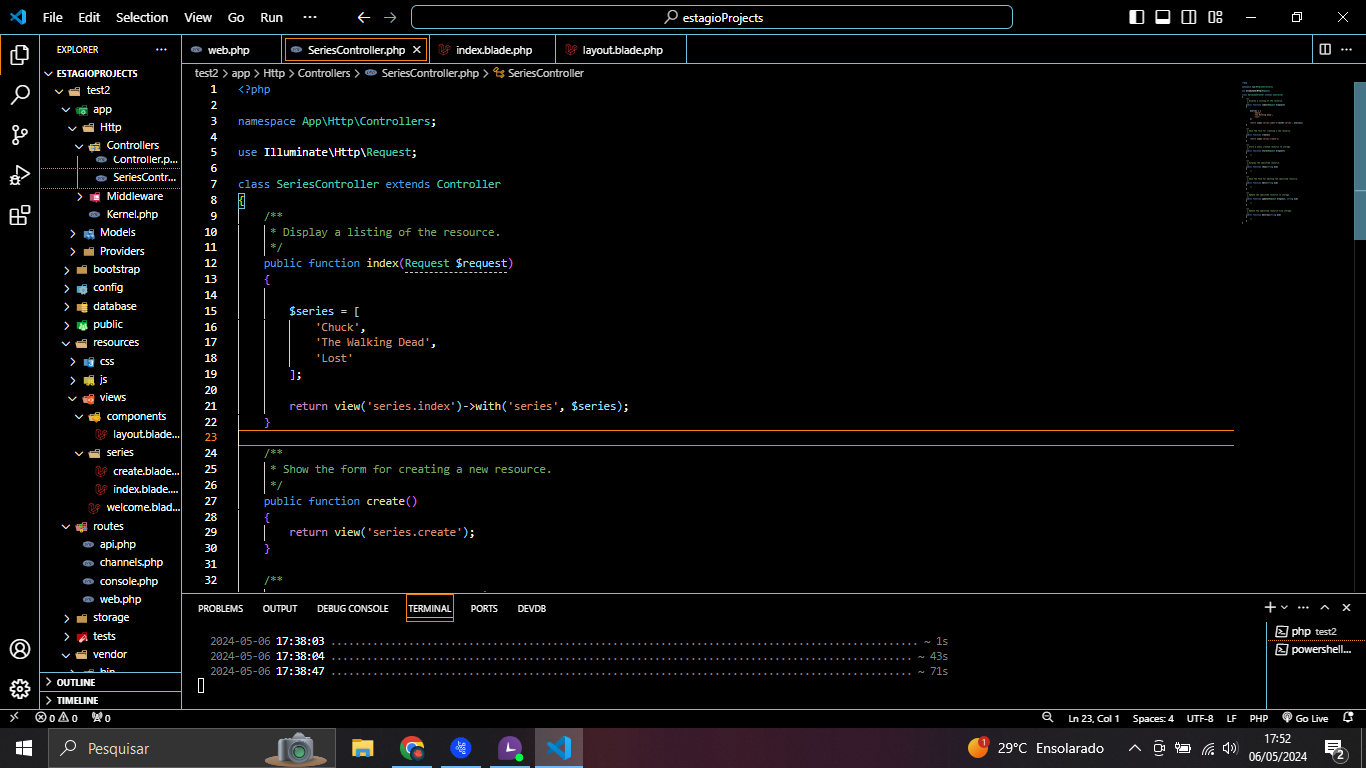Add a new terminal with plus icon

tap(1270, 607)
